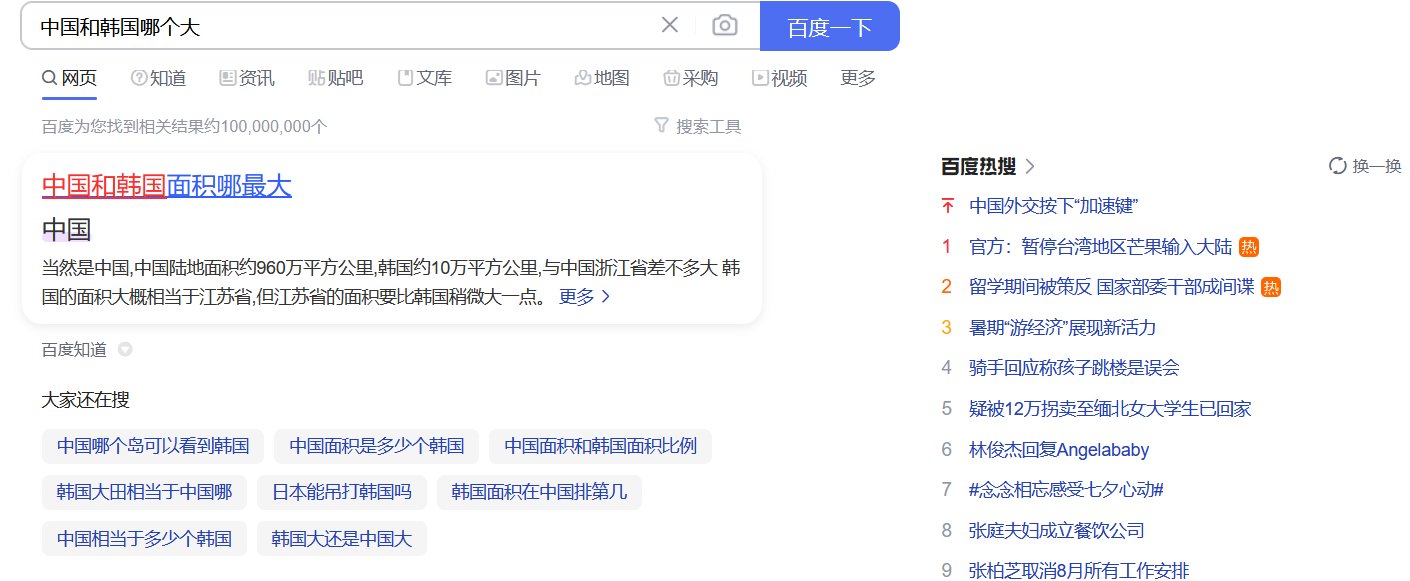Click the pinned-top arrow icon in hot list
Viewport: 1410px width, 581px height.
(x=947, y=206)
